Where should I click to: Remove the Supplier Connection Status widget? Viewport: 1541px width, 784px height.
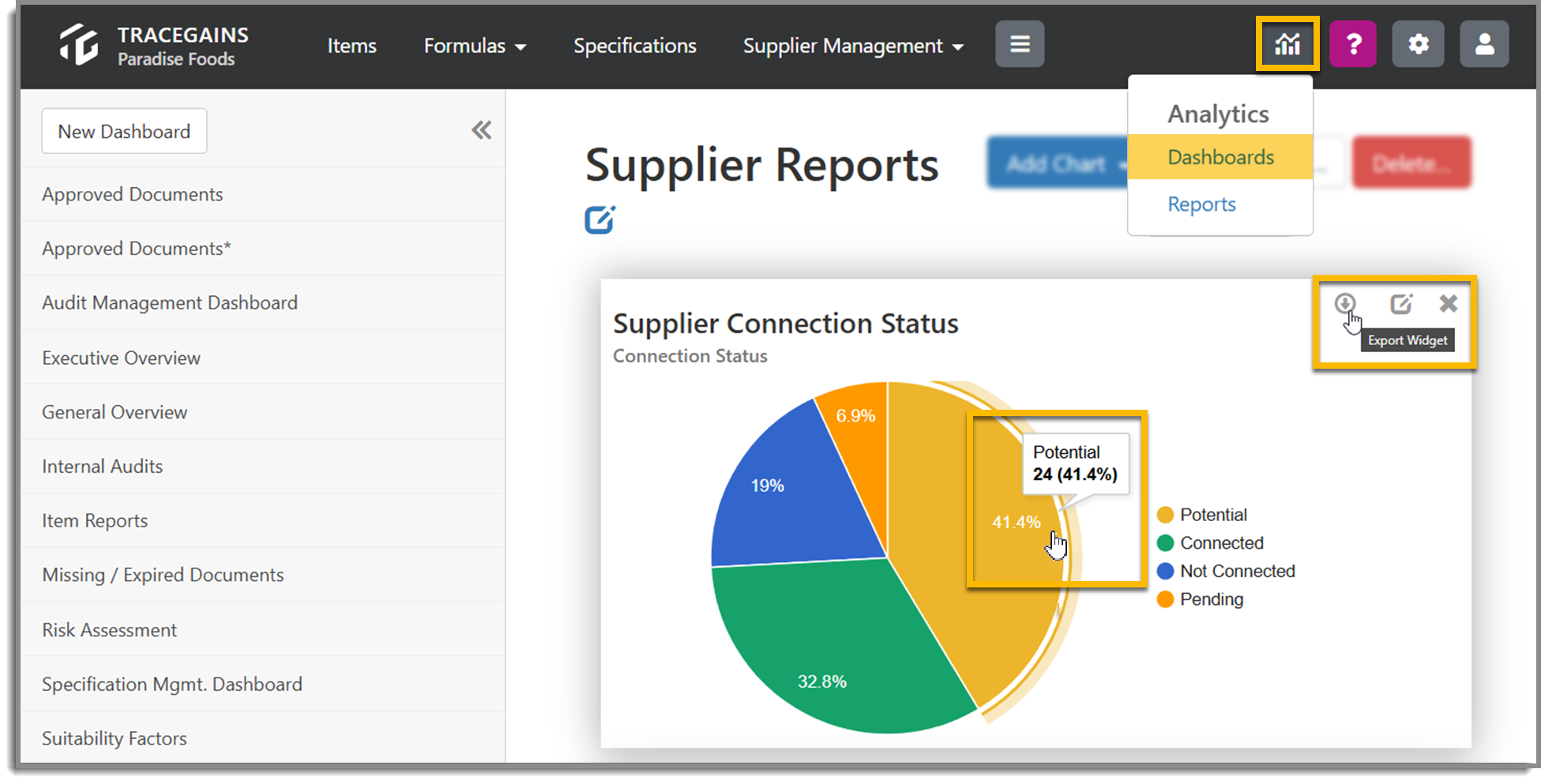point(1448,303)
